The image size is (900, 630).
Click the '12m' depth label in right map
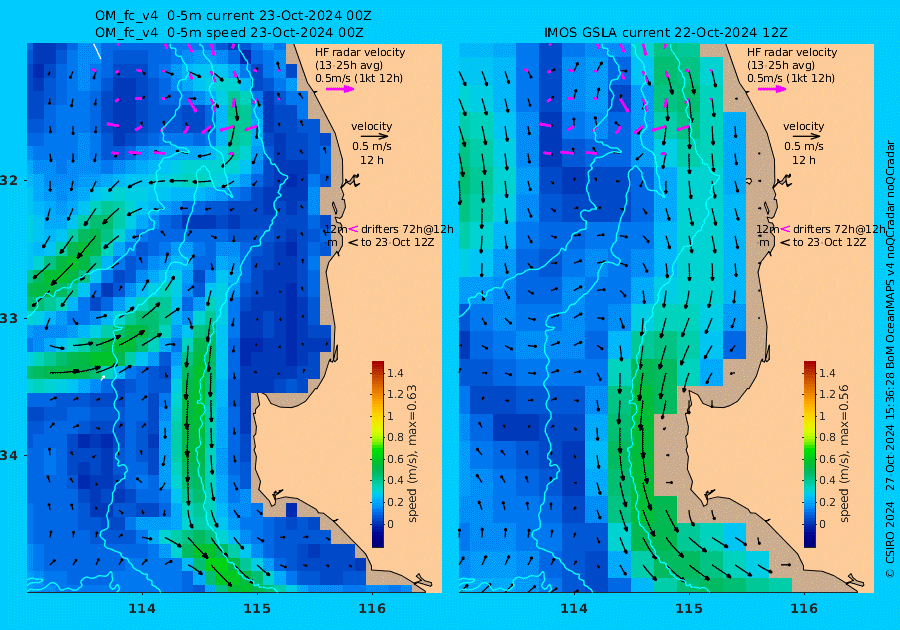(x=767, y=229)
